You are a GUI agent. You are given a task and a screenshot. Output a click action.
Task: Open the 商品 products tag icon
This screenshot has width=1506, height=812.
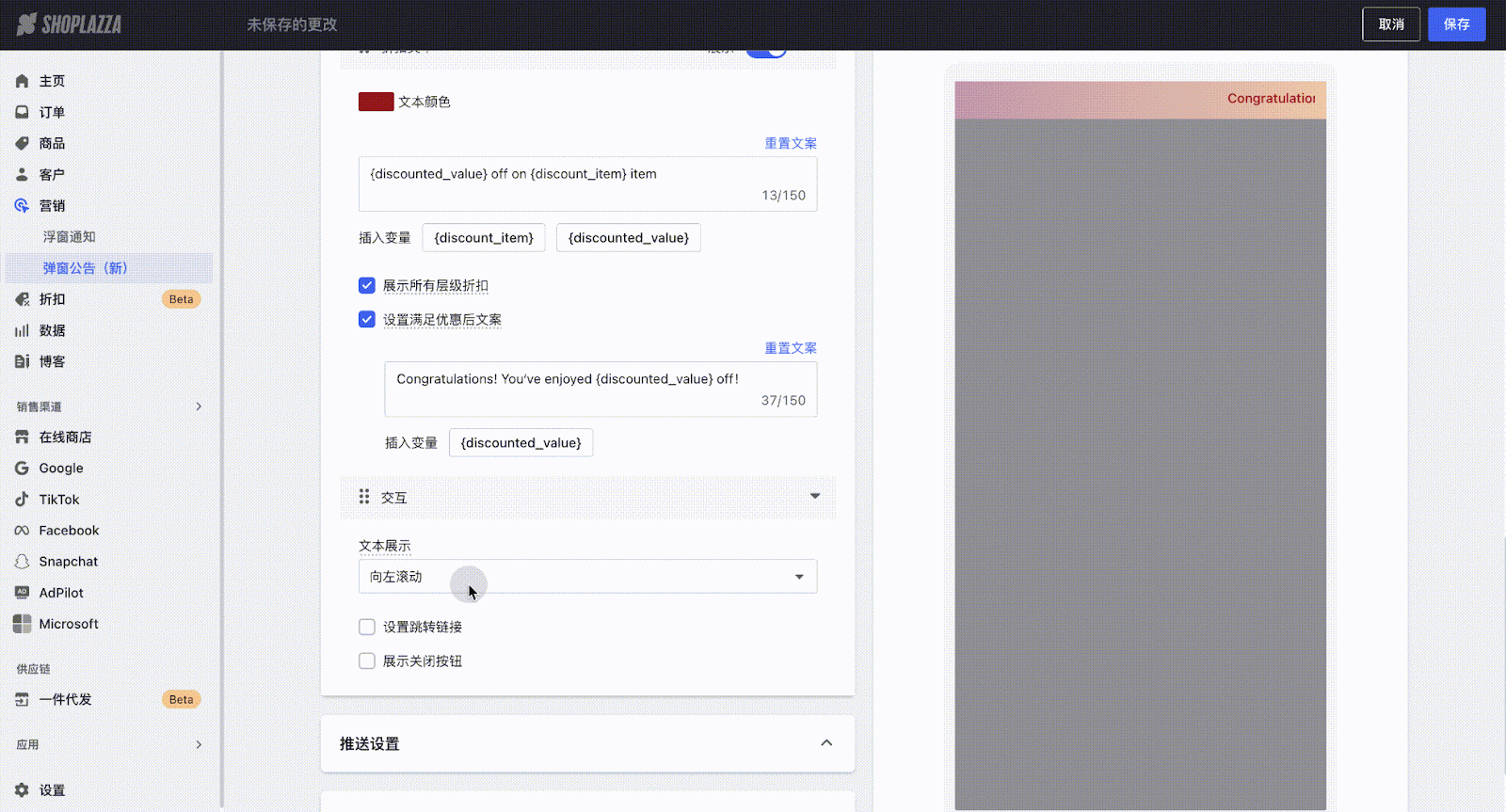(22, 143)
